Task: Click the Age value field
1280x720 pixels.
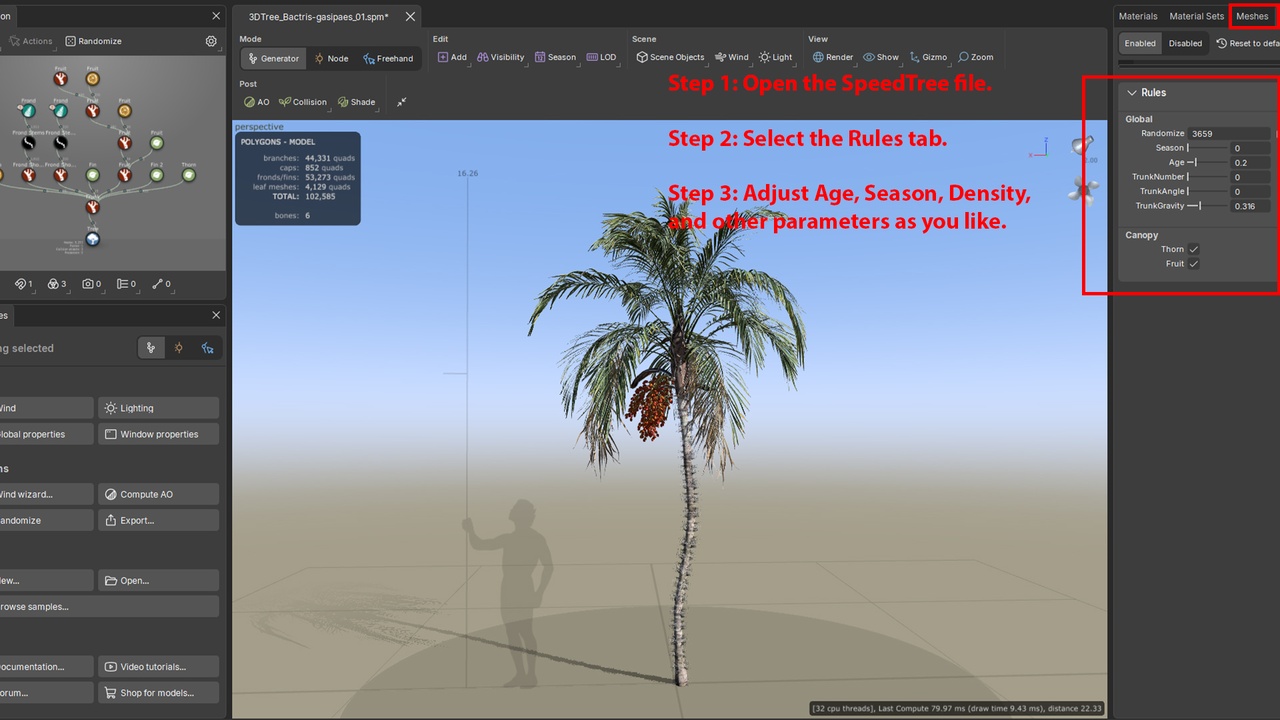Action: click(x=1252, y=162)
